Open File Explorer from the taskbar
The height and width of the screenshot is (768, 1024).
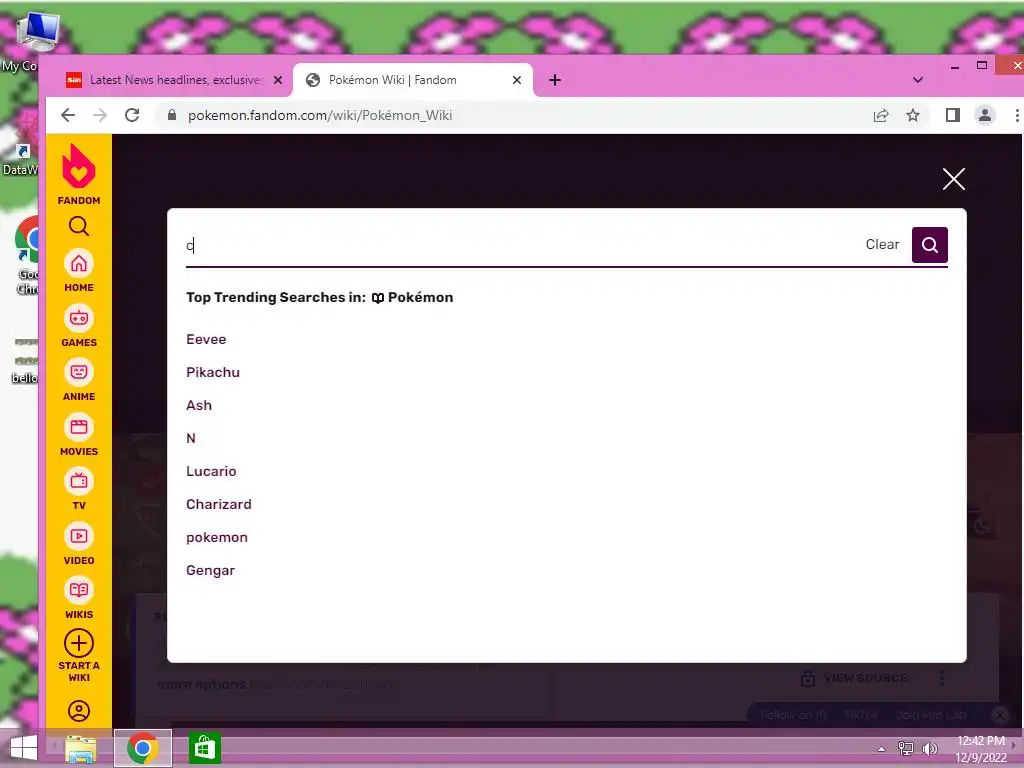pos(81,748)
